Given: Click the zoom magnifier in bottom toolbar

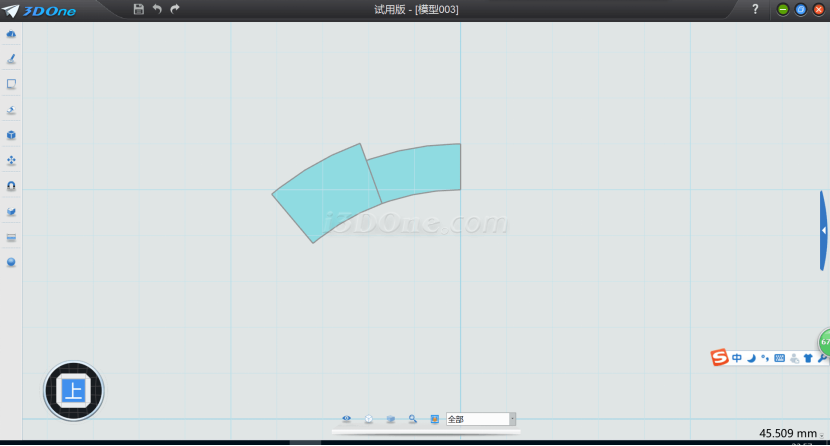Looking at the screenshot, I should point(412,419).
